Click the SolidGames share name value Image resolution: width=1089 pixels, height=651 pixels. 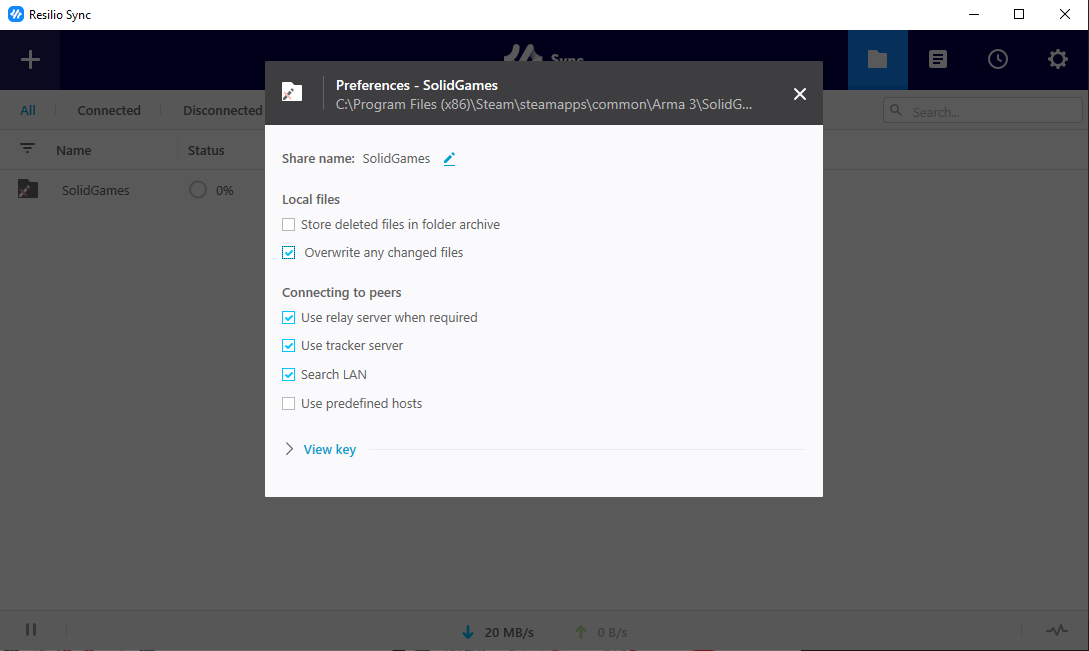click(396, 159)
